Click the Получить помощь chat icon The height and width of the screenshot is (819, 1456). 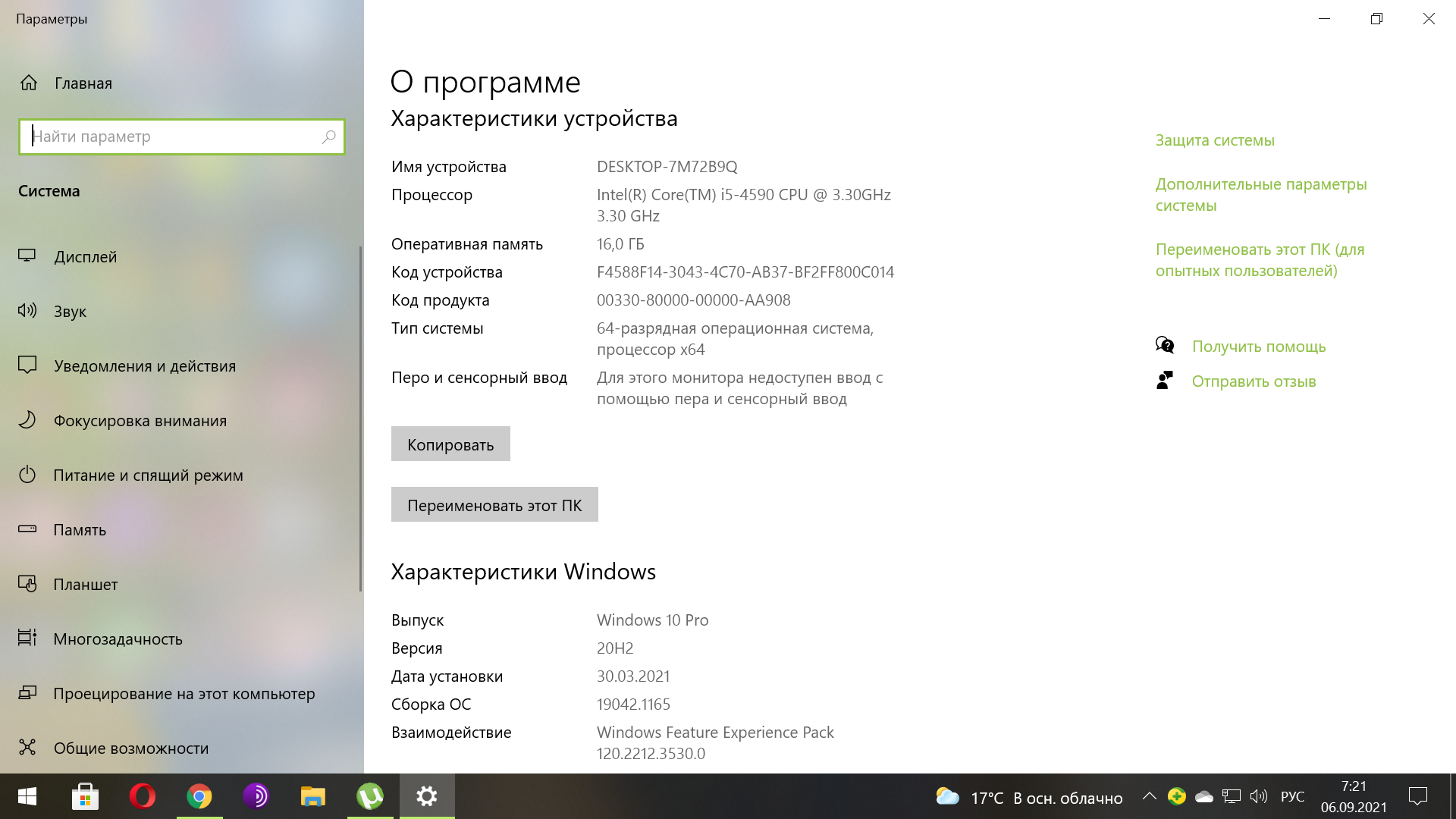[x=1165, y=346]
